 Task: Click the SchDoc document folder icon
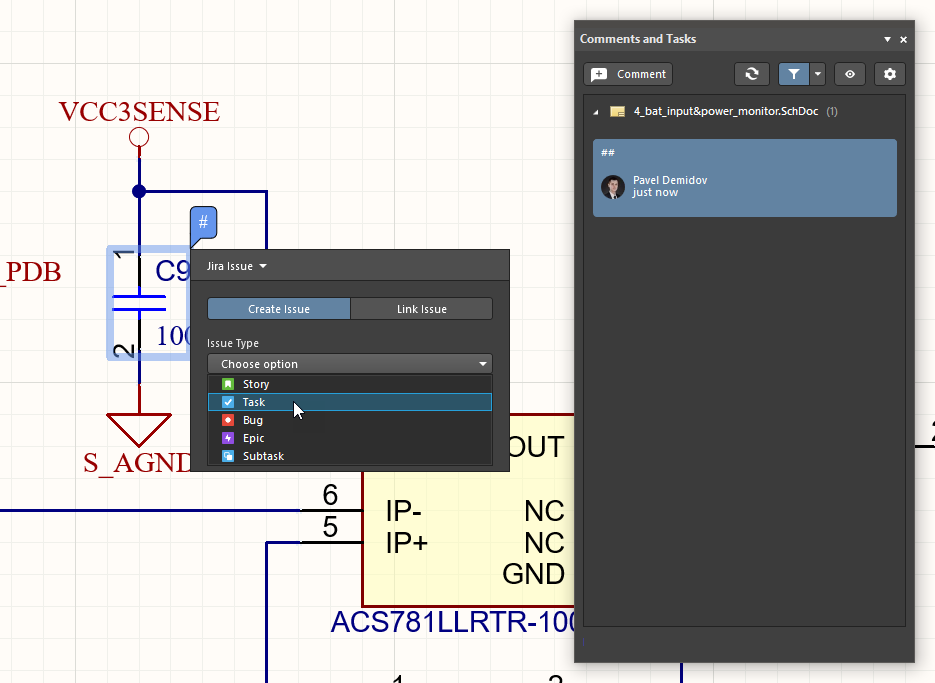coord(617,112)
